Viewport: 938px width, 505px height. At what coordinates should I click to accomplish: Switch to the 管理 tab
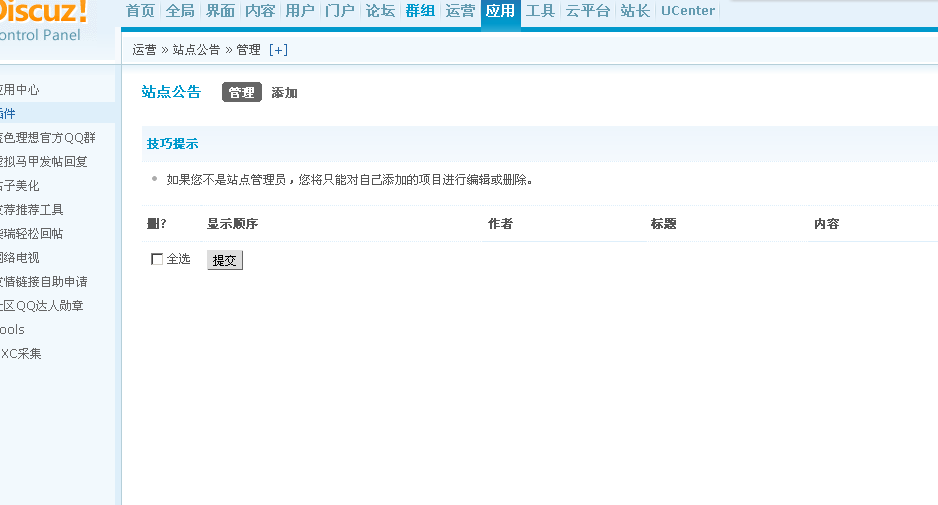242,92
